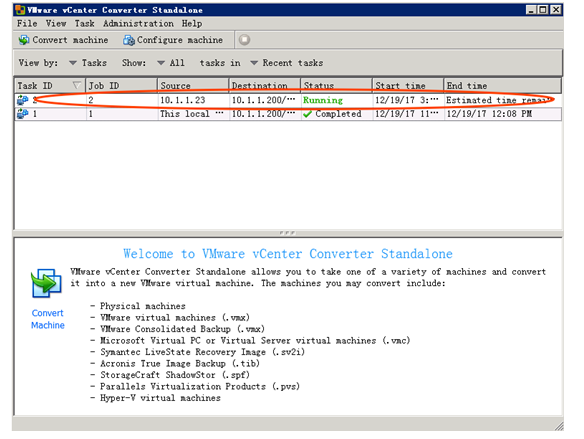Click the Convert machine toolbar button
Screen dimensions: 584x439
pos(63,40)
